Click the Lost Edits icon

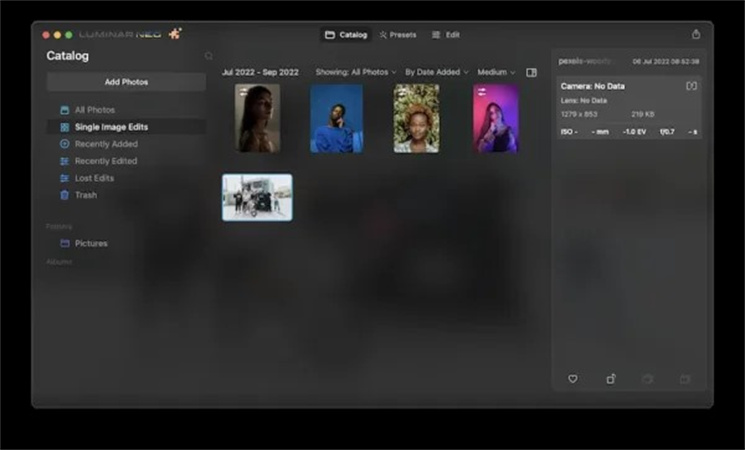65,178
